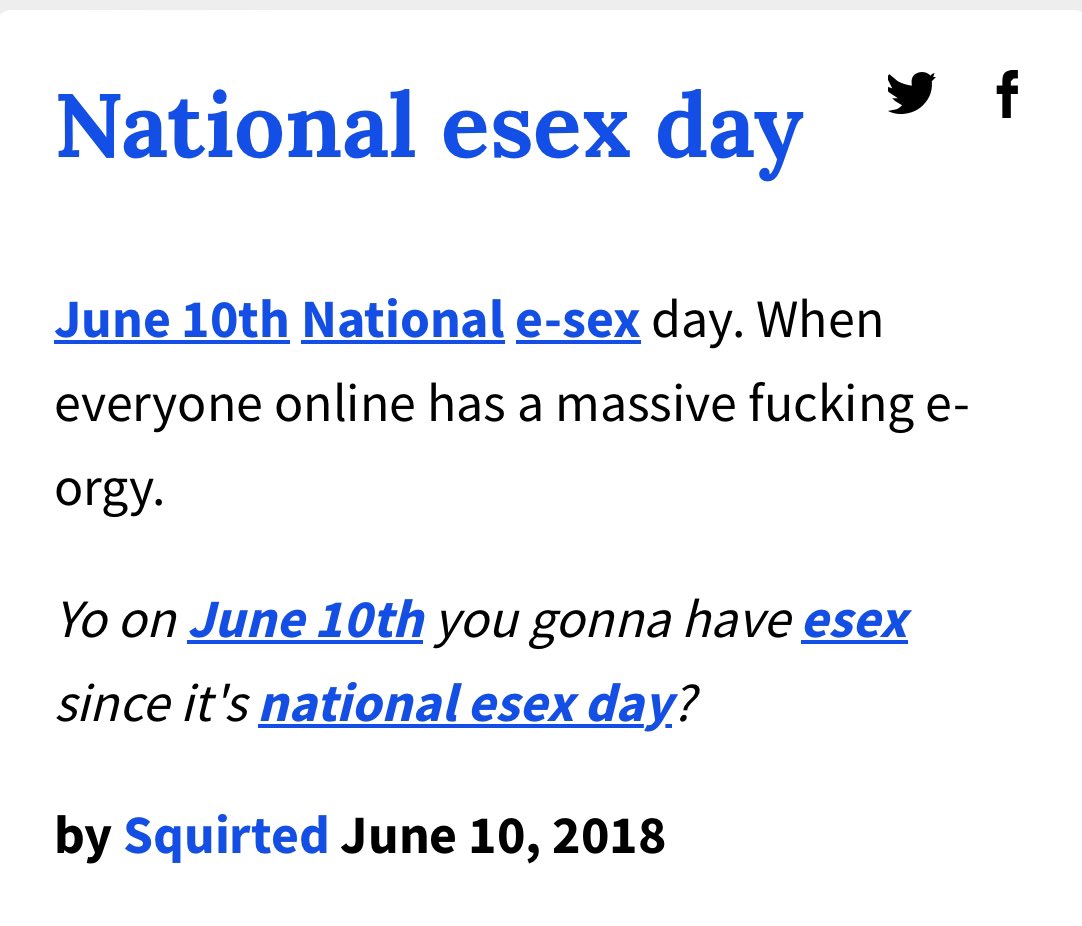Screen dimensions: 1082x926
Task: Click the post date "June 10, 2018"
Action: [502, 834]
